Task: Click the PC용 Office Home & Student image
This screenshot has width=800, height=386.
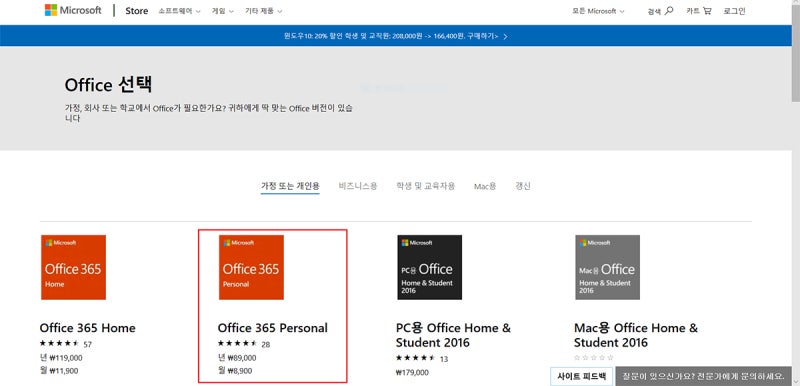Action: [x=430, y=267]
